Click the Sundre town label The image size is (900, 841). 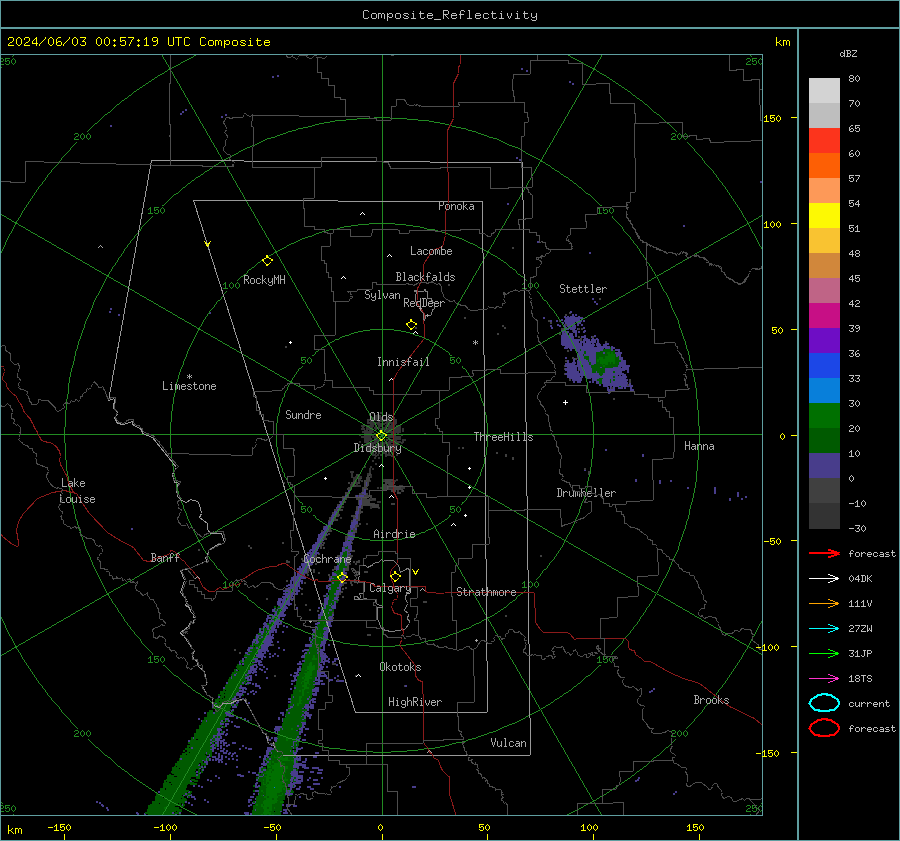[303, 414]
